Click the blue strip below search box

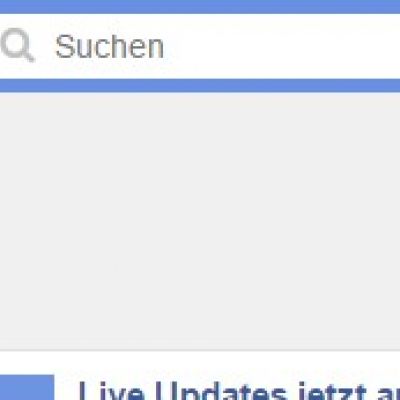tap(200, 86)
